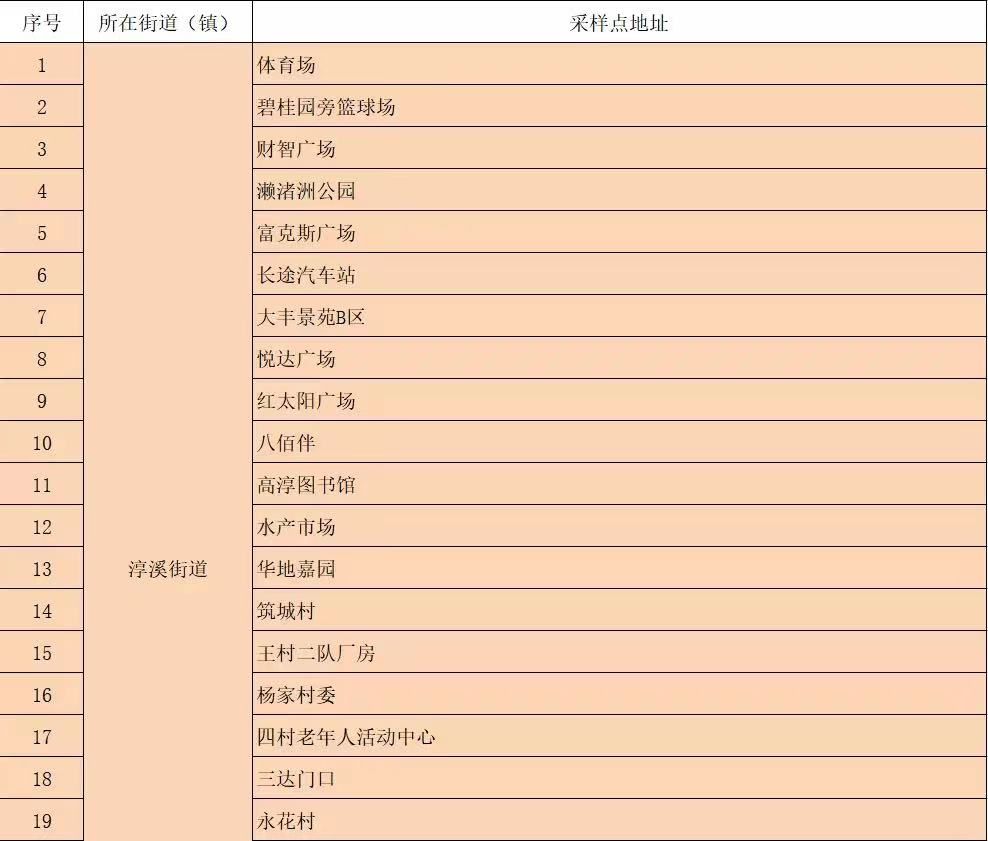Select the cell 高淳图书馆
The width and height of the screenshot is (988, 841).
619,484
